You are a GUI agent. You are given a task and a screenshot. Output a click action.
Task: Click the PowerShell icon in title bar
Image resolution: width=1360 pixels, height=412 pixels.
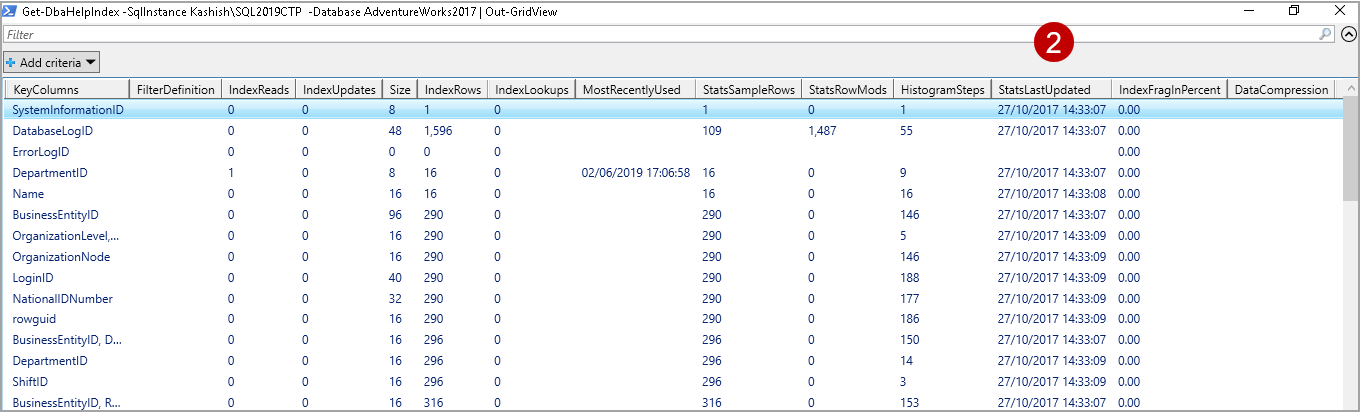click(10, 11)
